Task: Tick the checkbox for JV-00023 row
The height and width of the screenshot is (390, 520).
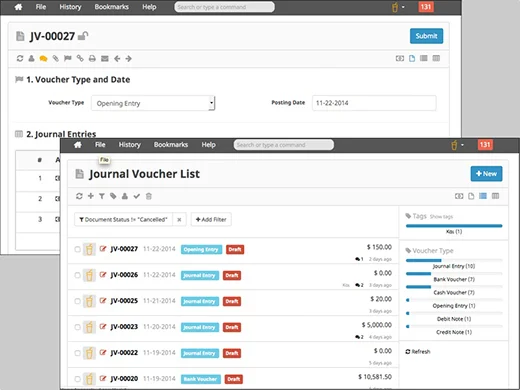Action: coord(77,327)
